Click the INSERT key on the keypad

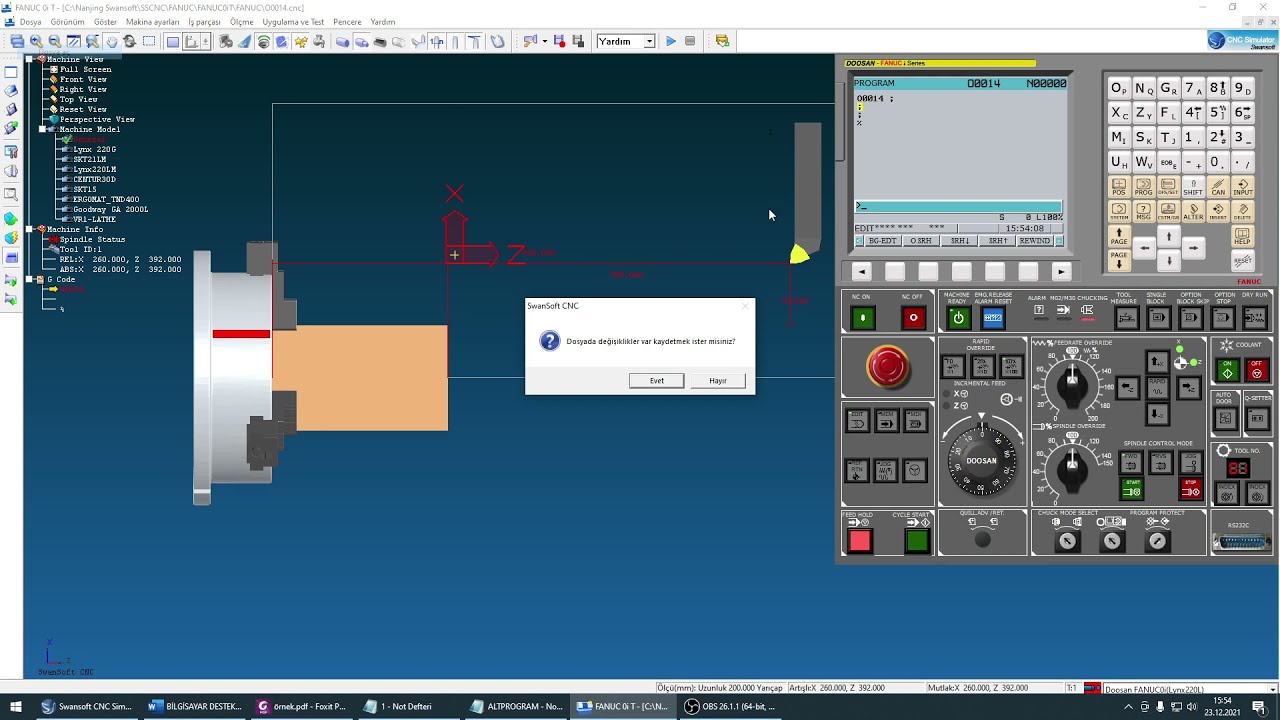[1218, 211]
